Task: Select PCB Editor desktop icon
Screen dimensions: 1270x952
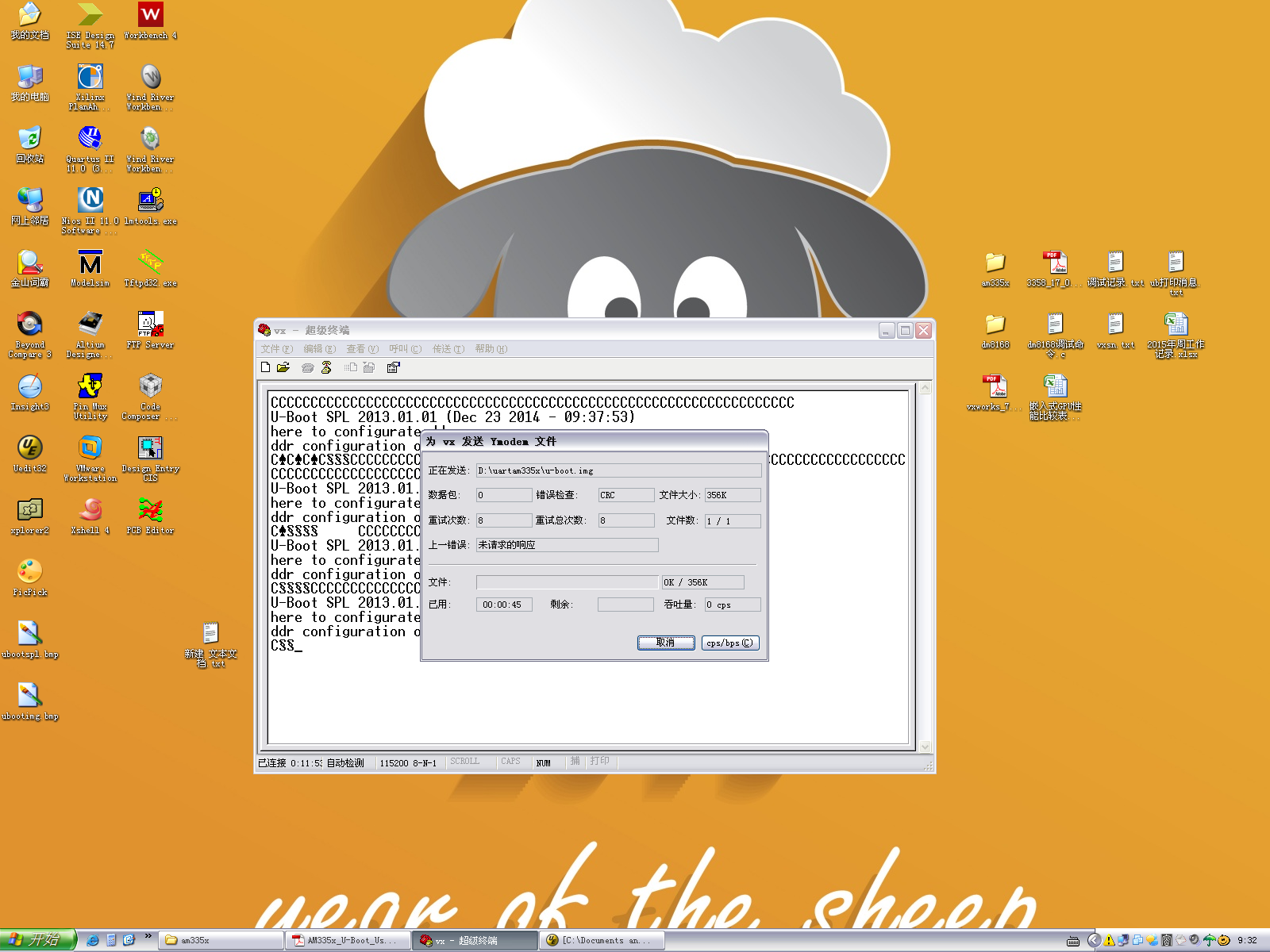Action: point(150,516)
